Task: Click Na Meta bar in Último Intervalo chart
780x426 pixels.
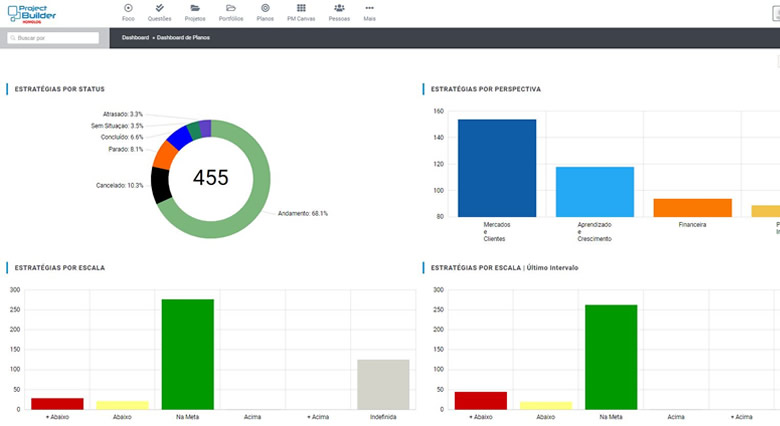Action: 611,356
